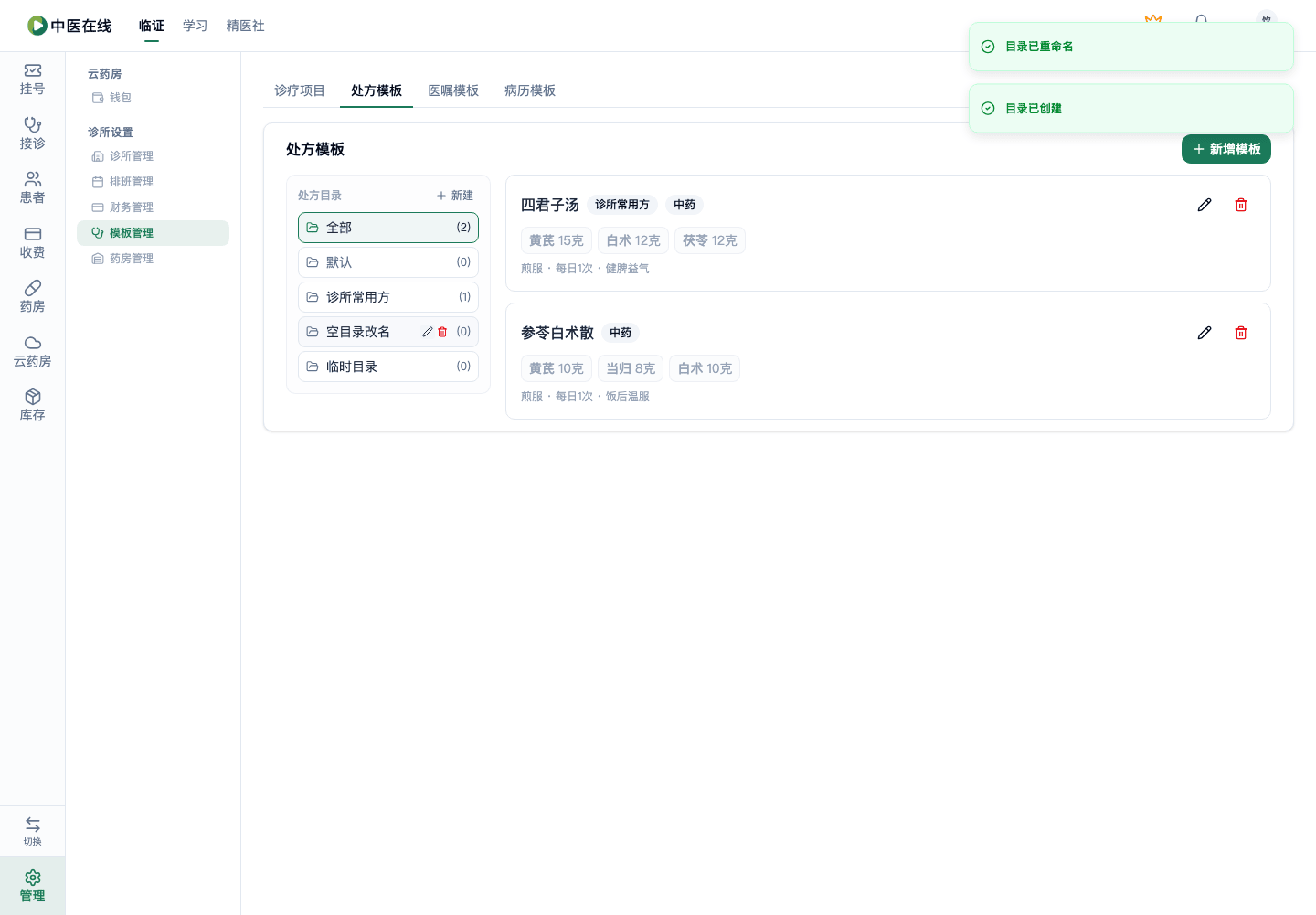
Task: Click the 四君子汤 template title
Action: pos(550,205)
